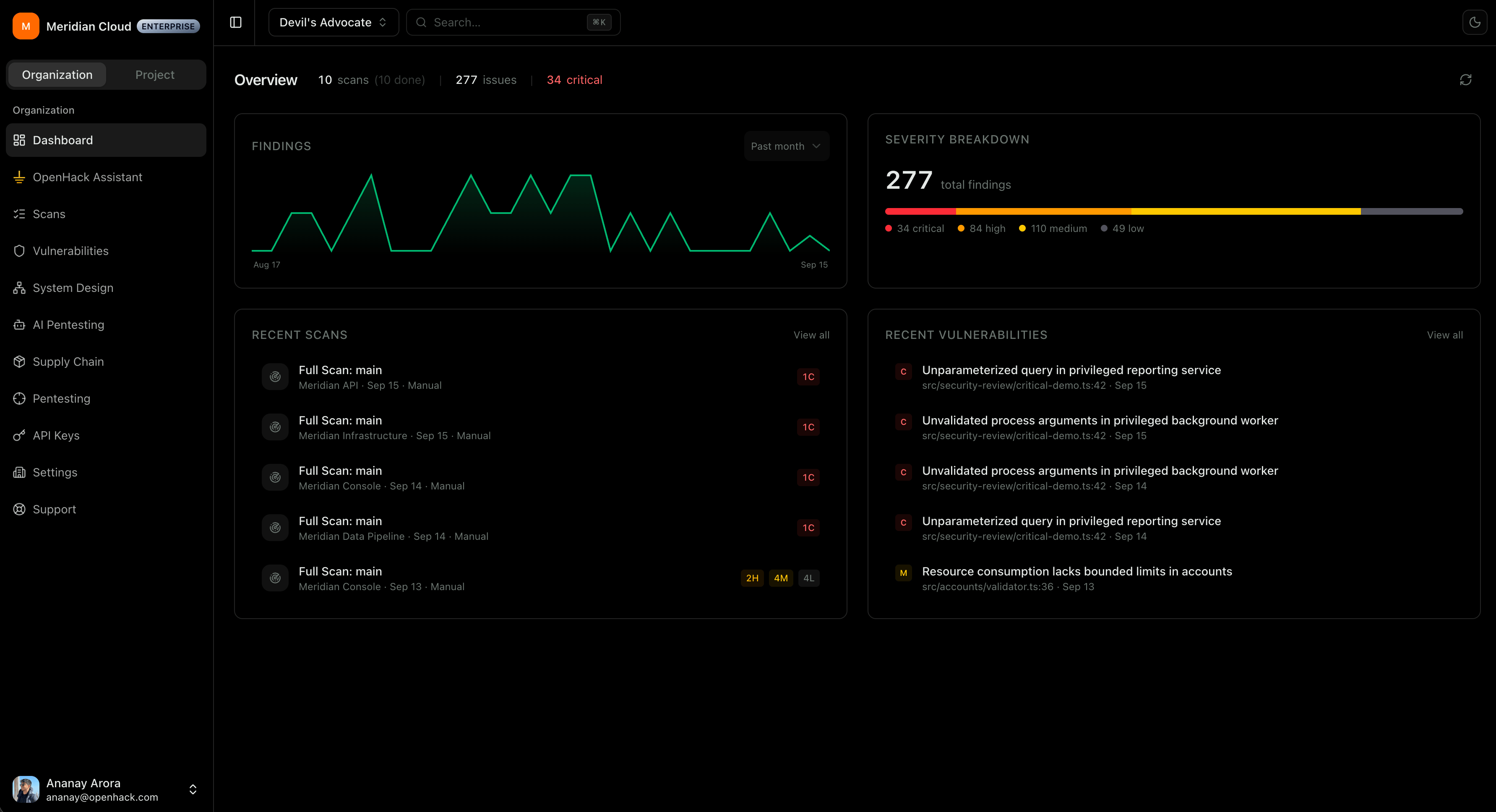The image size is (1496, 812).
Task: Open Vulnerabilities shield item
Action: click(106, 251)
